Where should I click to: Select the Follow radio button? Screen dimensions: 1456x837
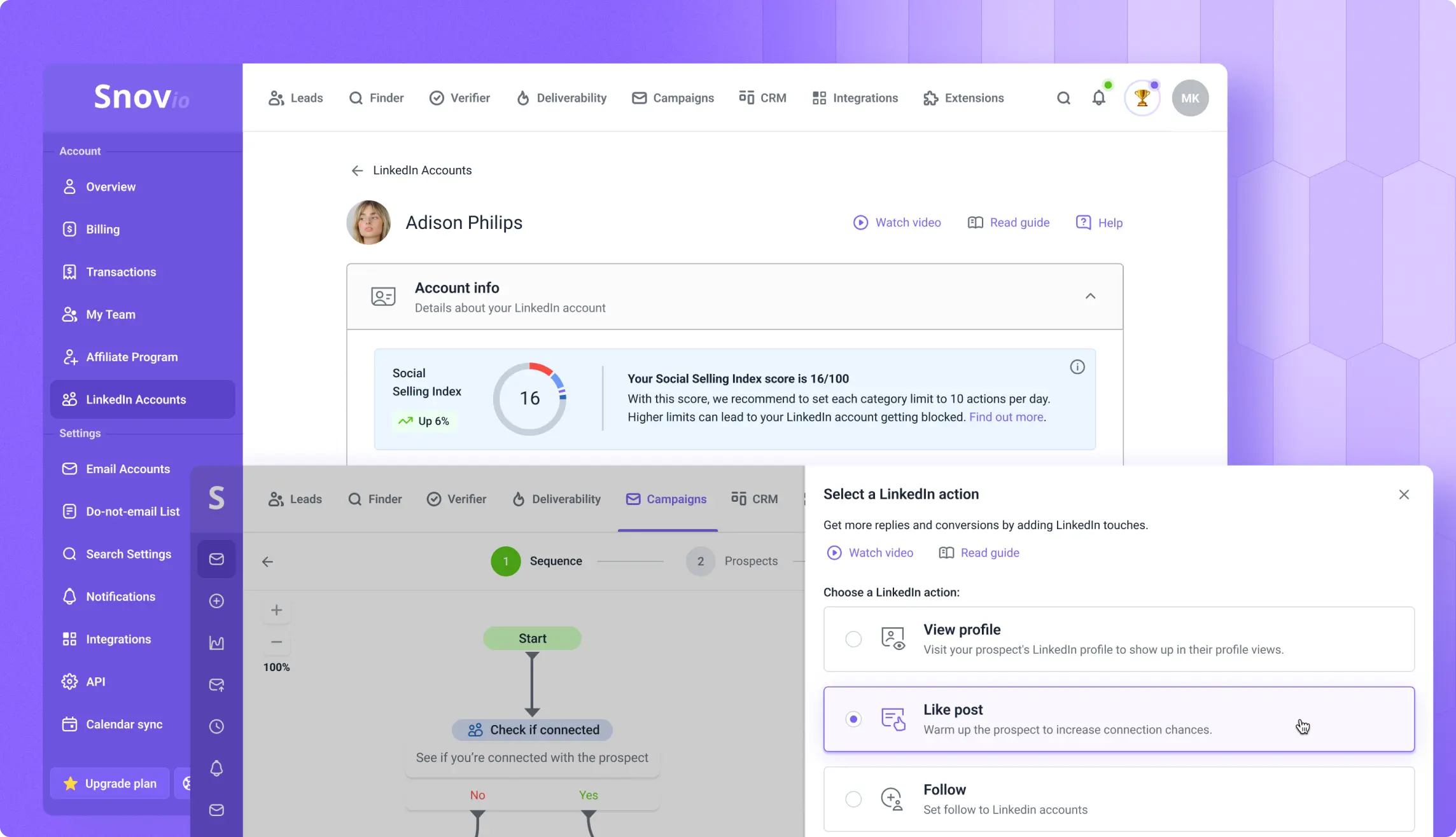pyautogui.click(x=853, y=799)
